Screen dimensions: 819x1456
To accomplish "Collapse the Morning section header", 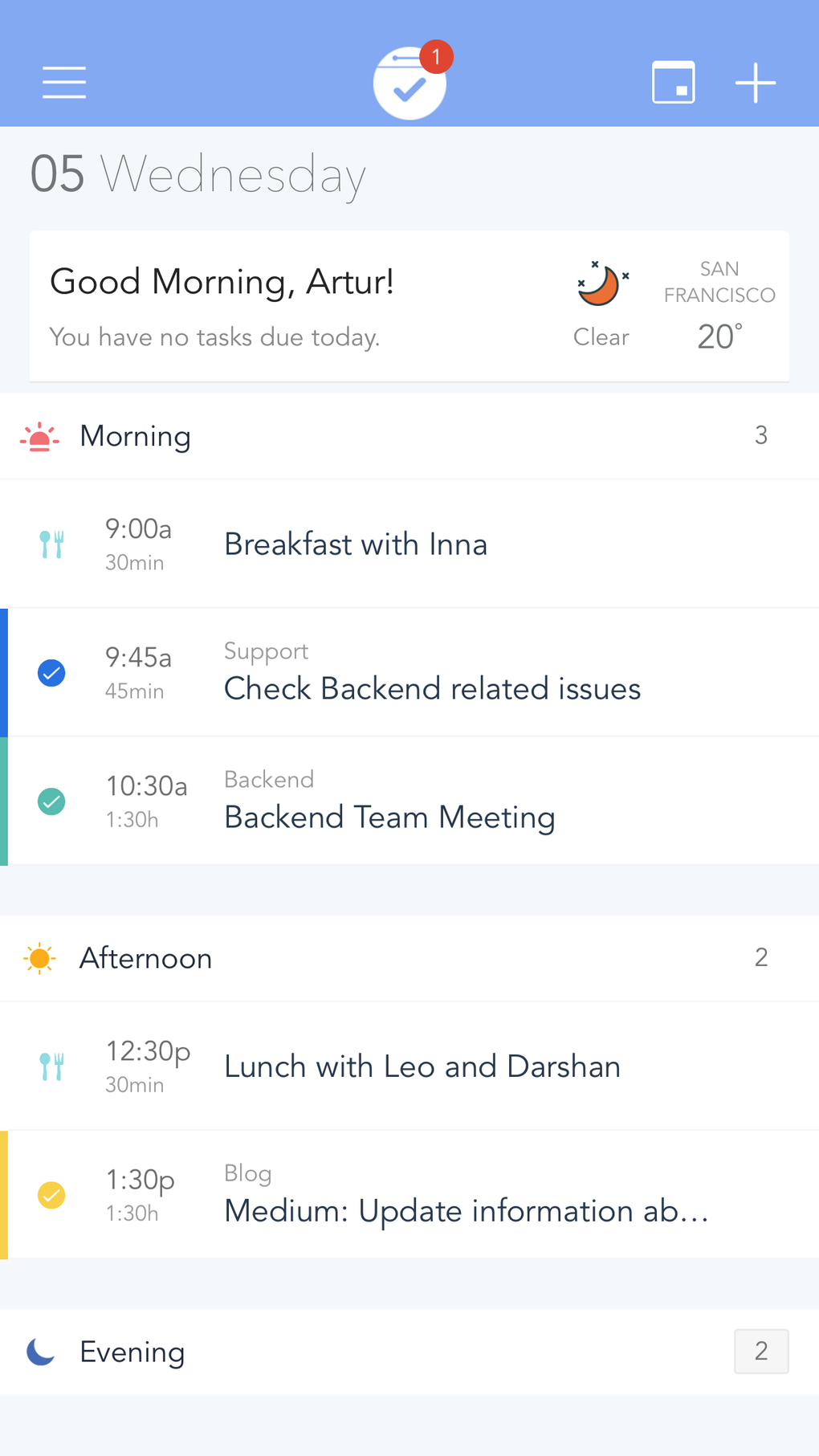I will point(401,436).
